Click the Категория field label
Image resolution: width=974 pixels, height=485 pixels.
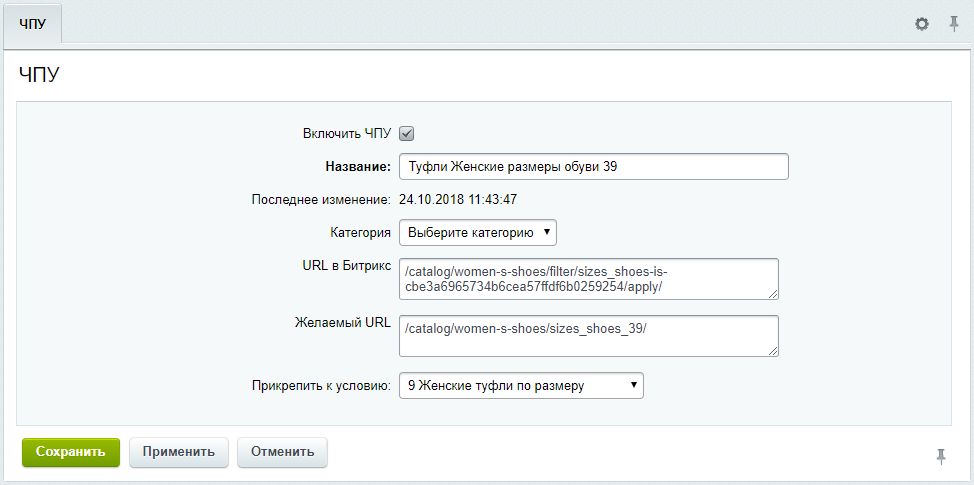[x=360, y=233]
